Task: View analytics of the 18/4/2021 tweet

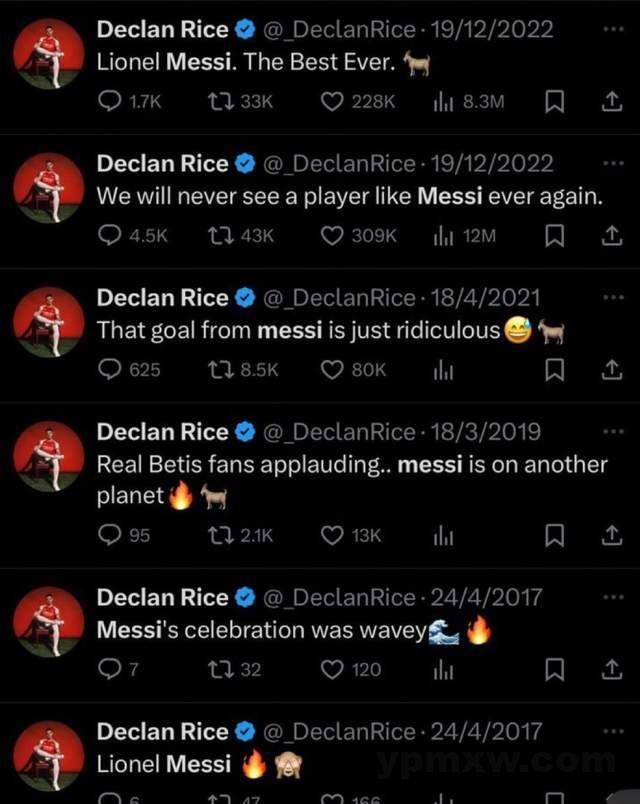Action: (443, 369)
